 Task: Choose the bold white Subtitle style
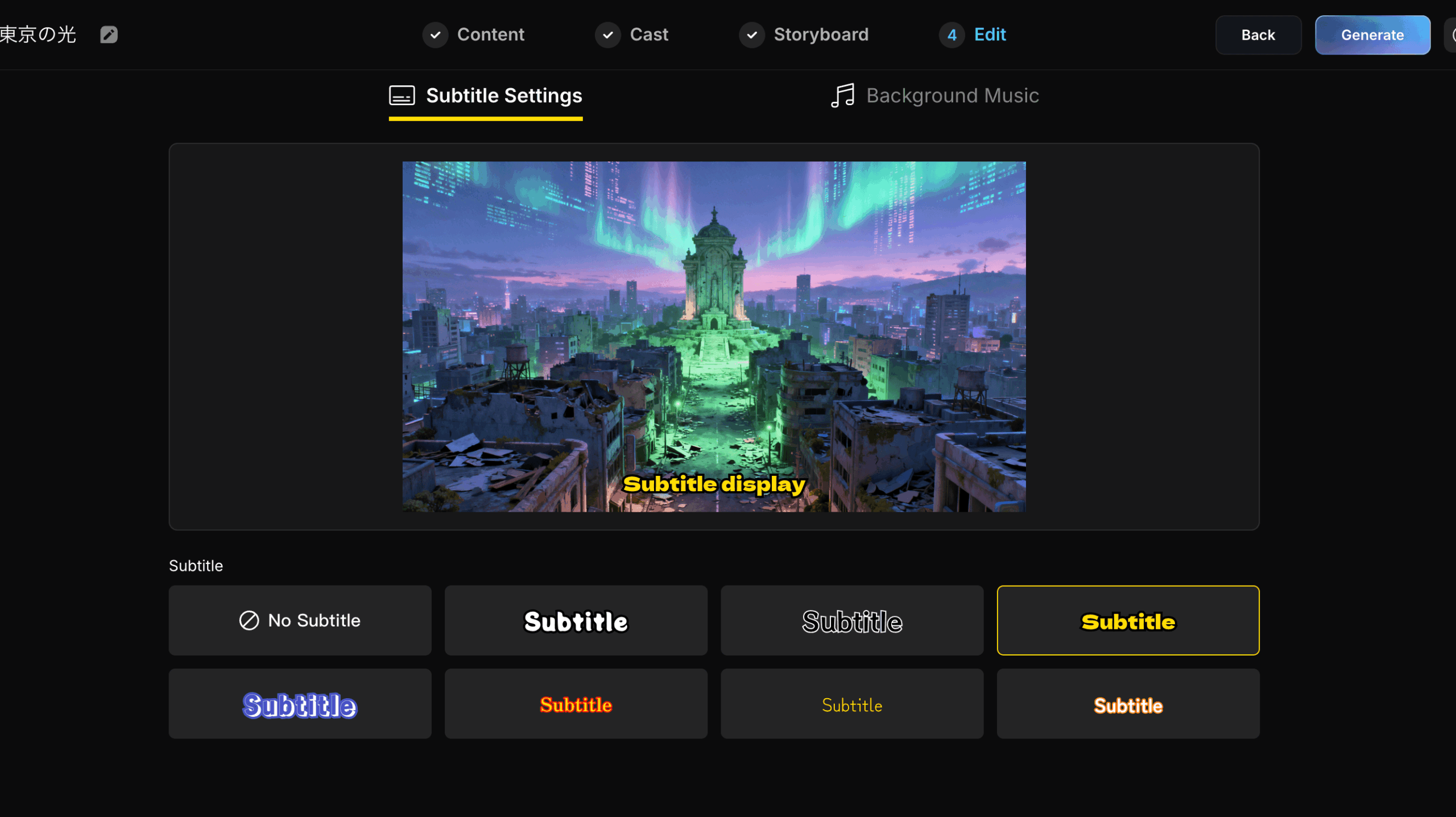(576, 620)
